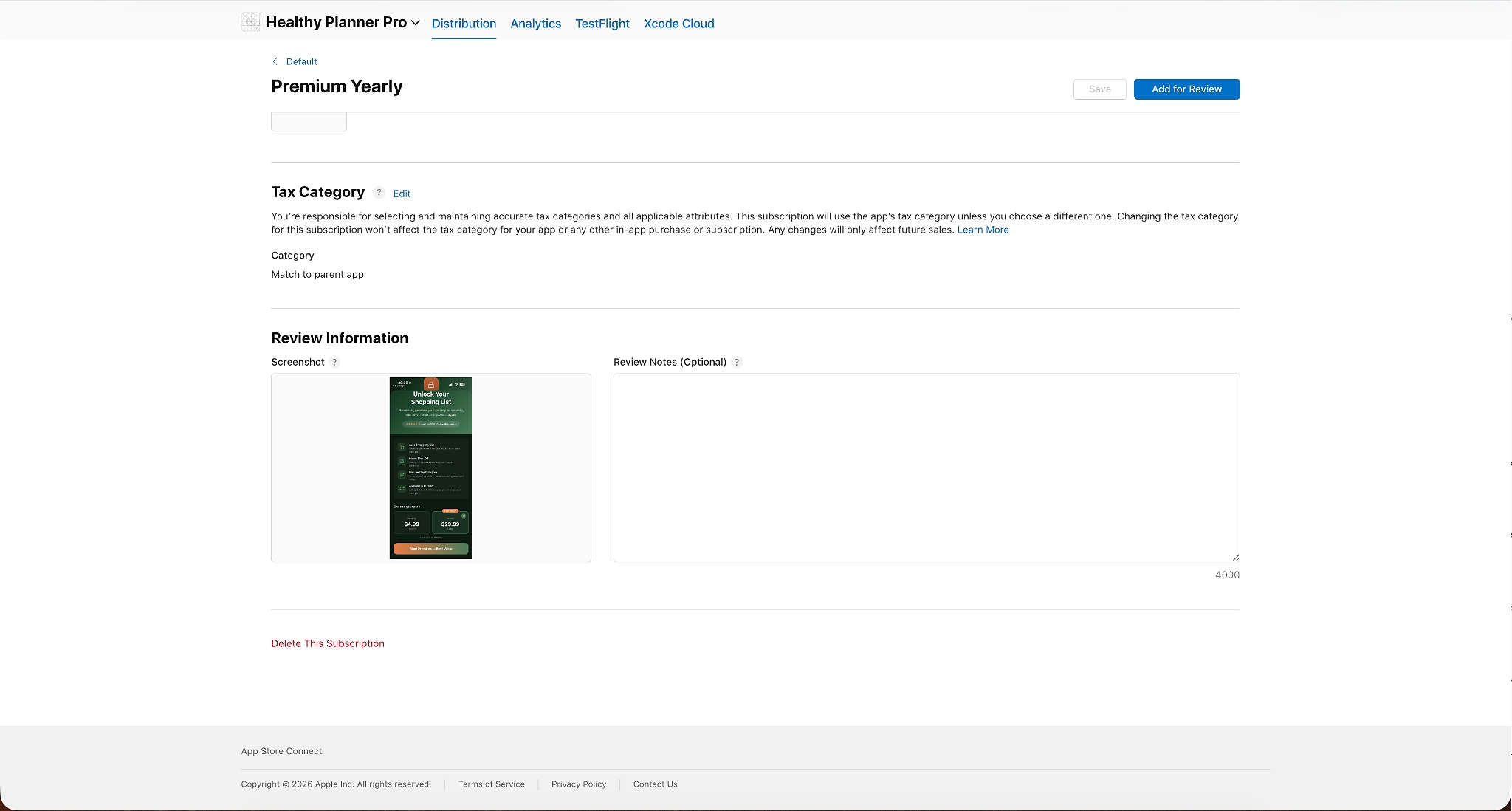Open Privacy Policy footer link
1512x811 pixels.
579,784
